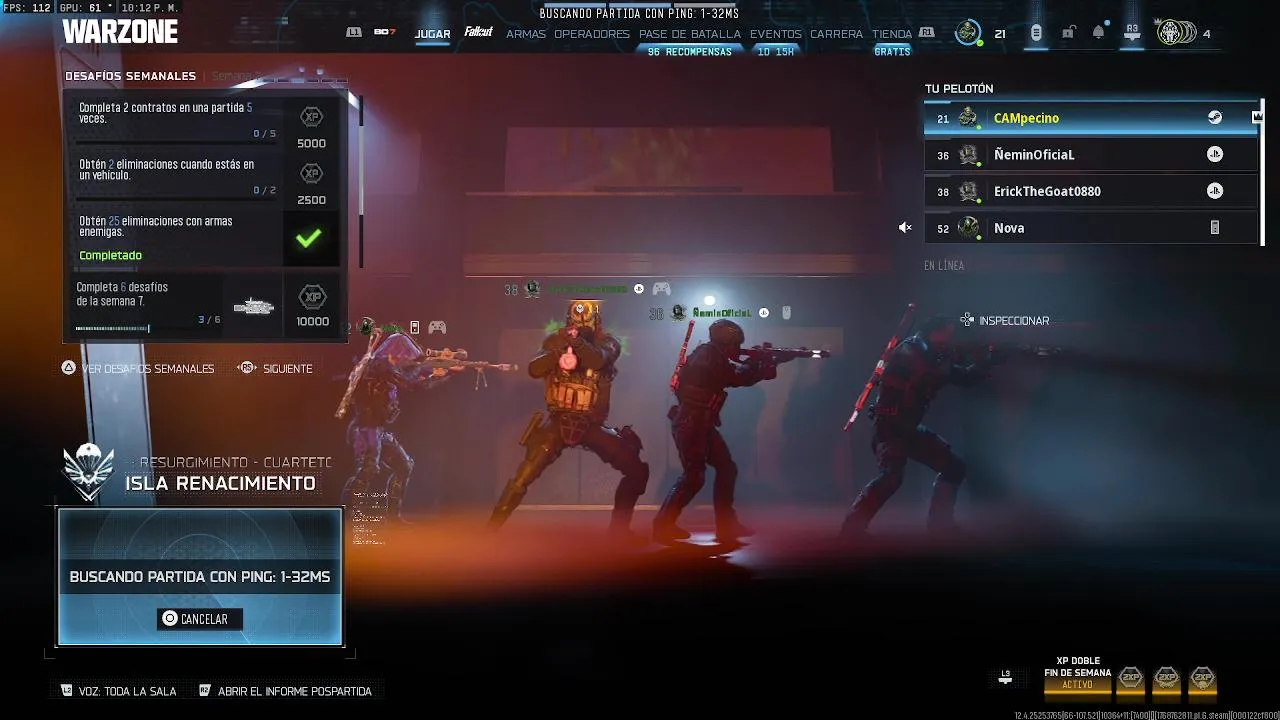1280x720 pixels.
Task: Select Nova row in squad list
Action: coord(1091,228)
